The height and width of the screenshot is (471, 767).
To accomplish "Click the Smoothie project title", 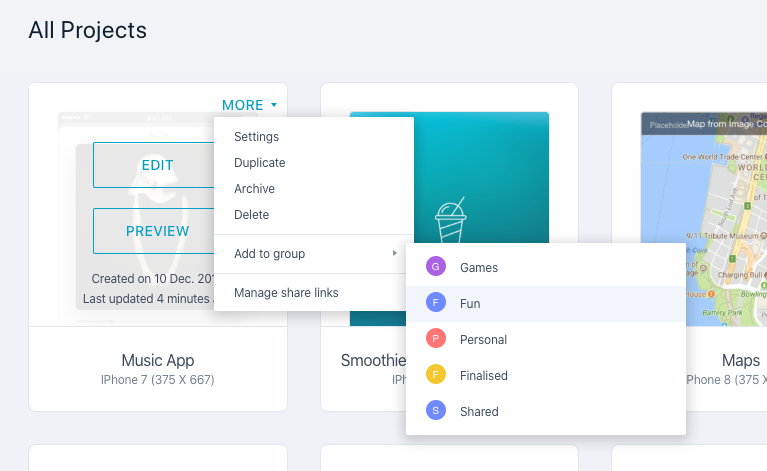I will 373,360.
